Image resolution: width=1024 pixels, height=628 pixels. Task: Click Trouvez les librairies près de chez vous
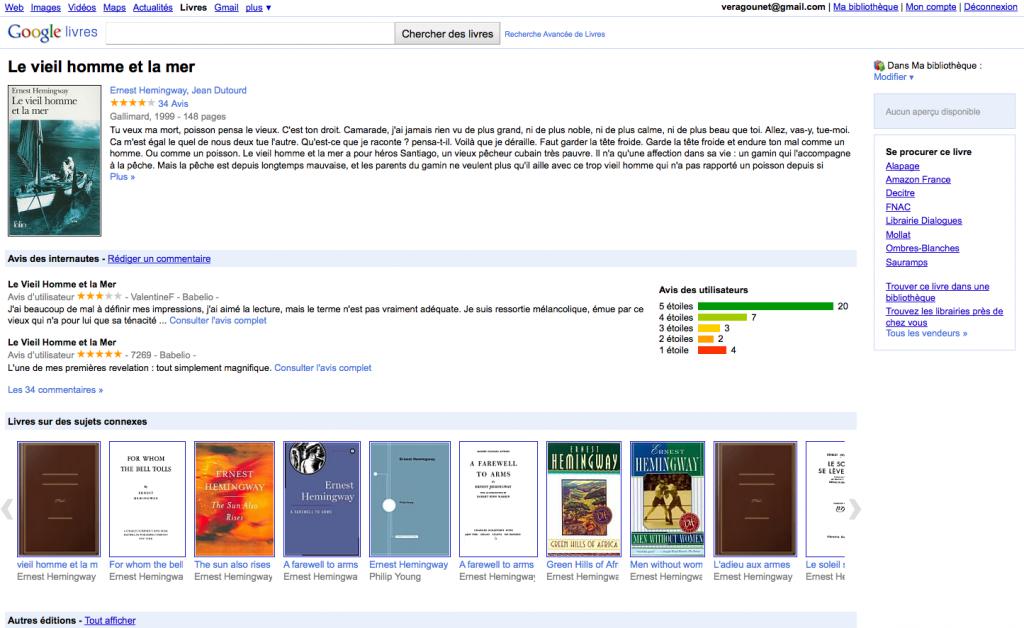(x=944, y=317)
